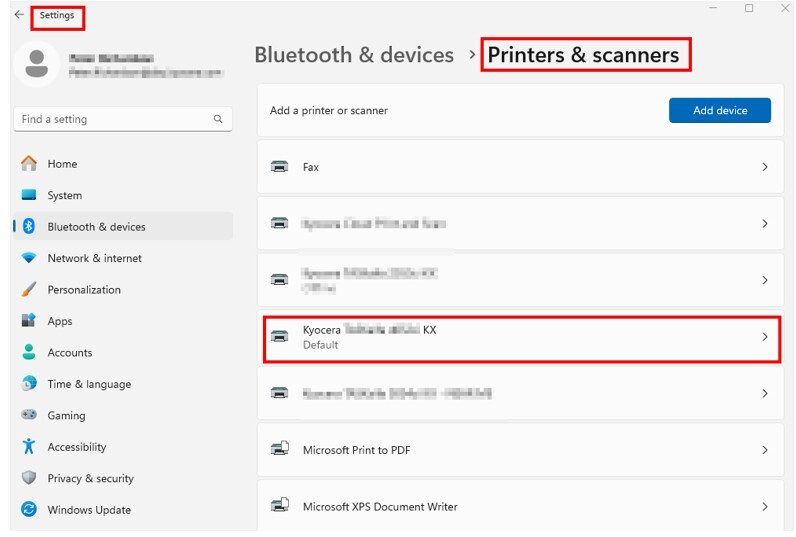Viewport: 796px width, 537px height.
Task: Click the Personalization paintbrush icon
Action: [29, 289]
